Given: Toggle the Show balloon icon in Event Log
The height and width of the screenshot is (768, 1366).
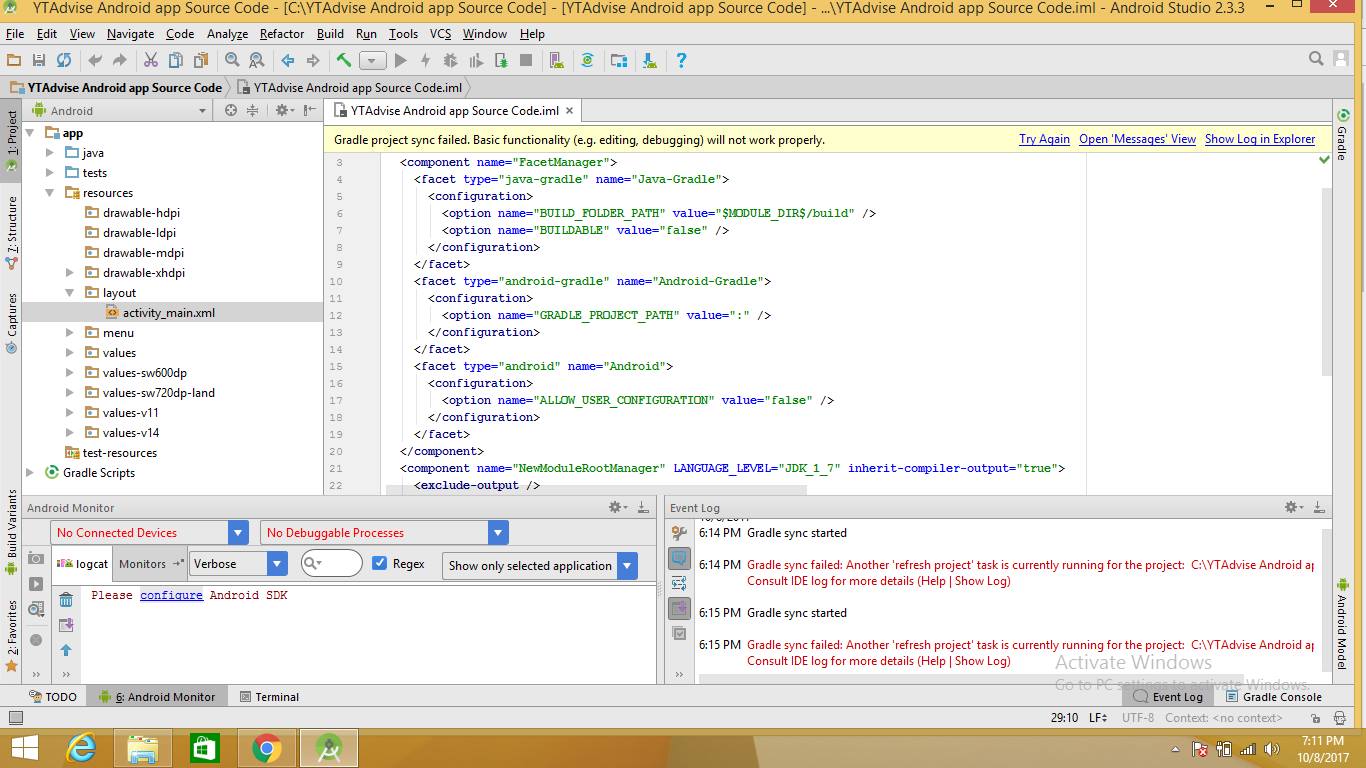Looking at the screenshot, I should click(679, 558).
